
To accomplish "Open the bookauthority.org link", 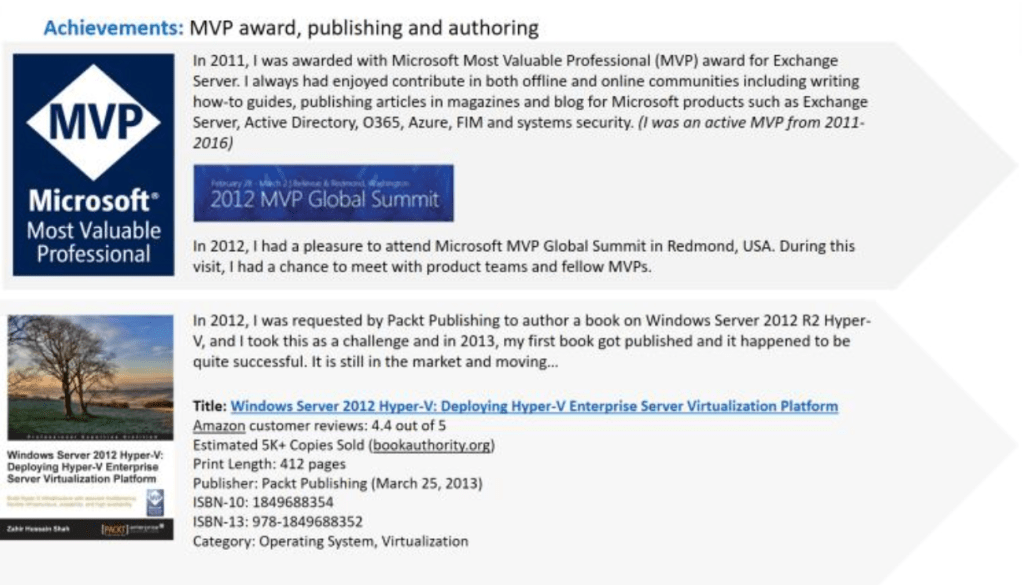I will pos(431,444).
